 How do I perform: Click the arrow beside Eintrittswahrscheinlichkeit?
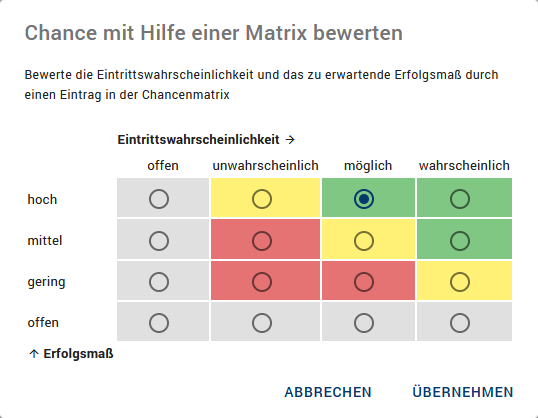(x=290, y=140)
